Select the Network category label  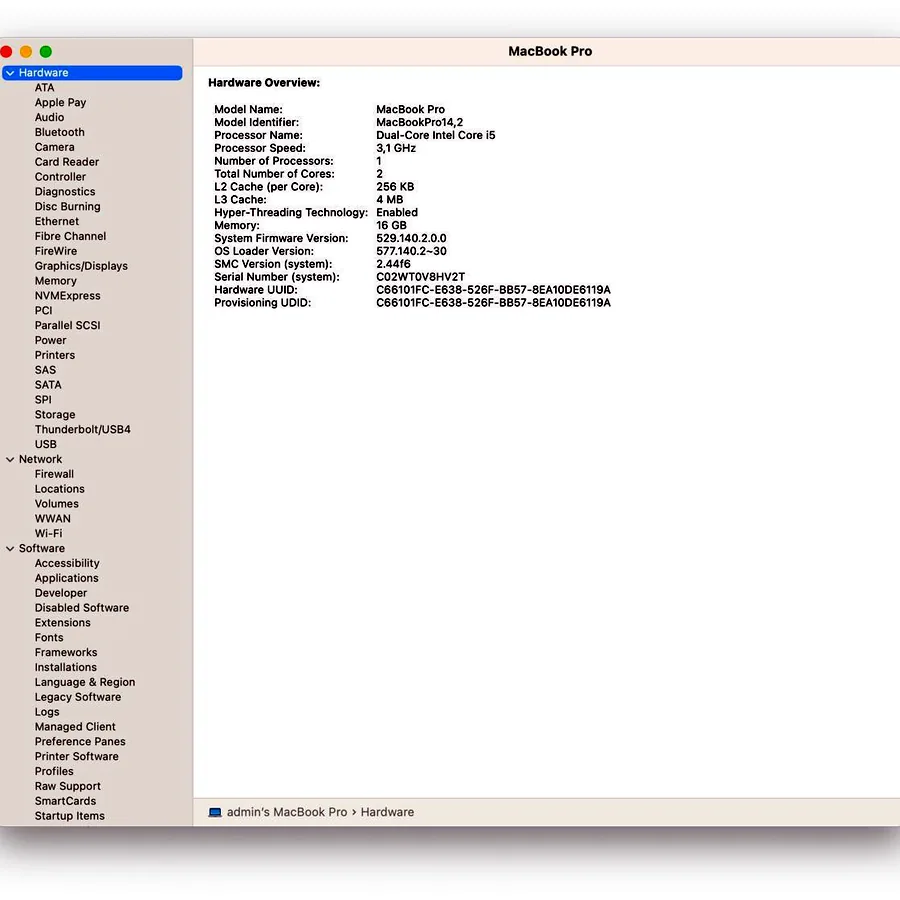click(x=40, y=460)
